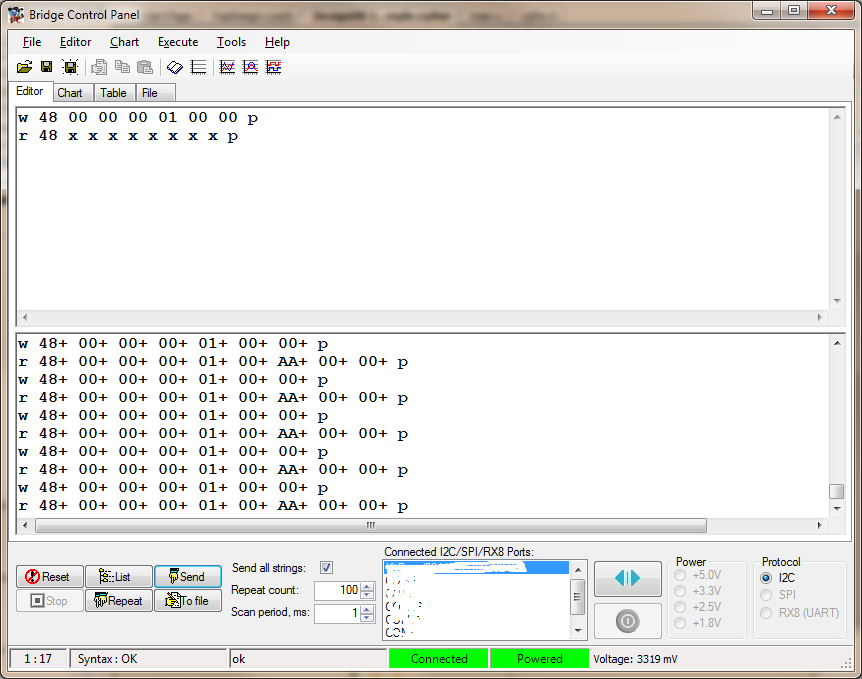The width and height of the screenshot is (862, 679).
Task: Switch to the Table tab
Action: pos(113,93)
